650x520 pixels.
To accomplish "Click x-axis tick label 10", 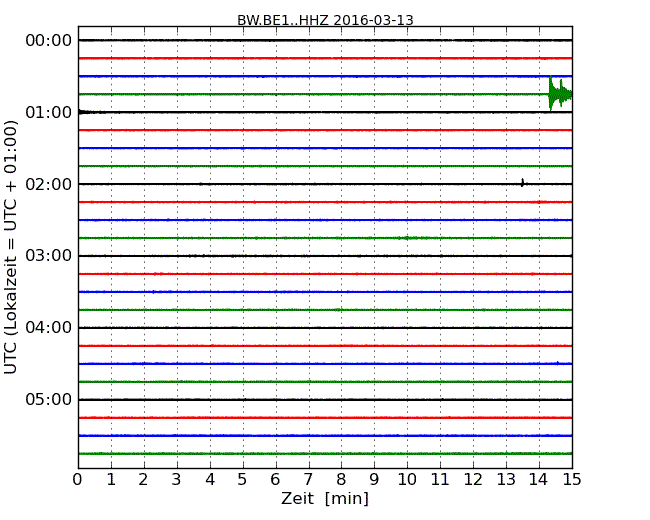I will pyautogui.click(x=407, y=480).
